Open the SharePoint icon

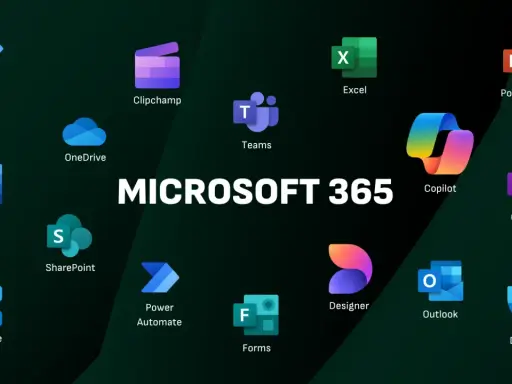tap(69, 235)
